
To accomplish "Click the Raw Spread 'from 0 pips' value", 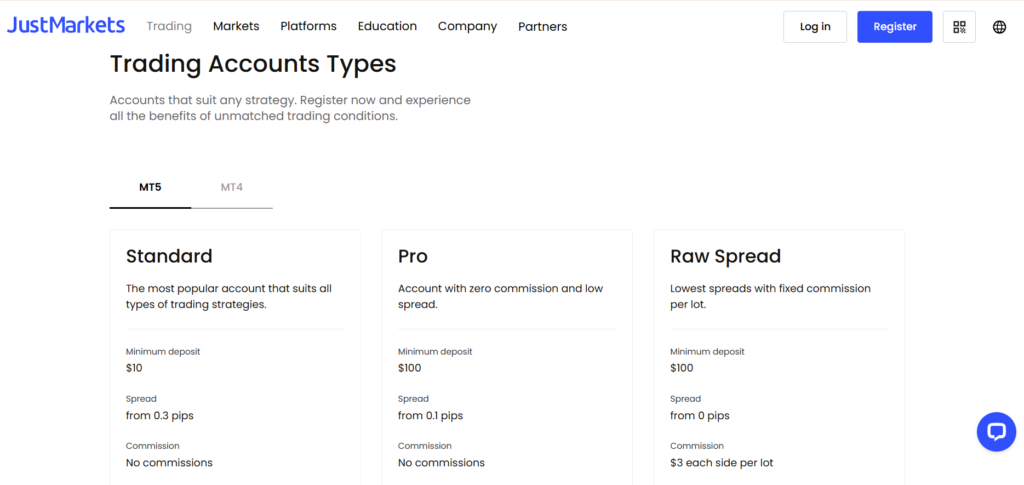I will tap(699, 416).
